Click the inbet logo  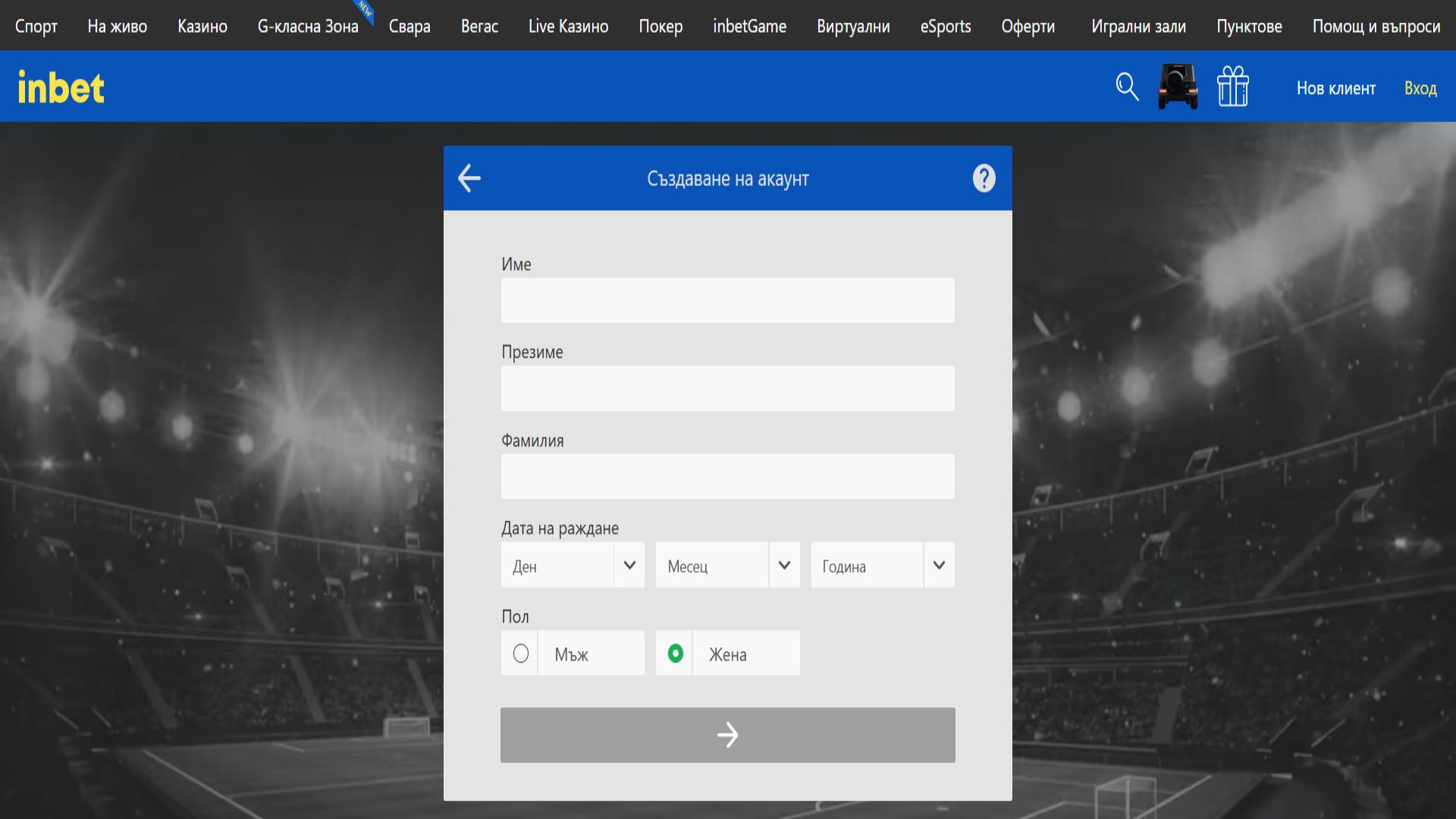(61, 87)
